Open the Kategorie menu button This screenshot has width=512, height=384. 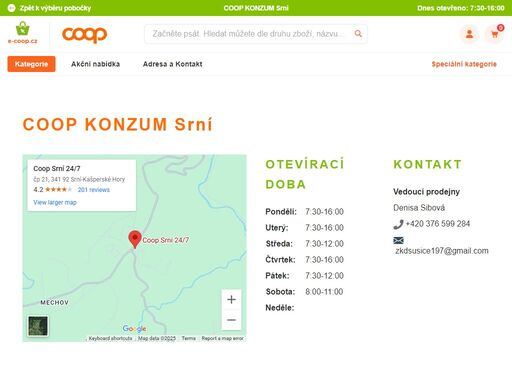coord(31,64)
